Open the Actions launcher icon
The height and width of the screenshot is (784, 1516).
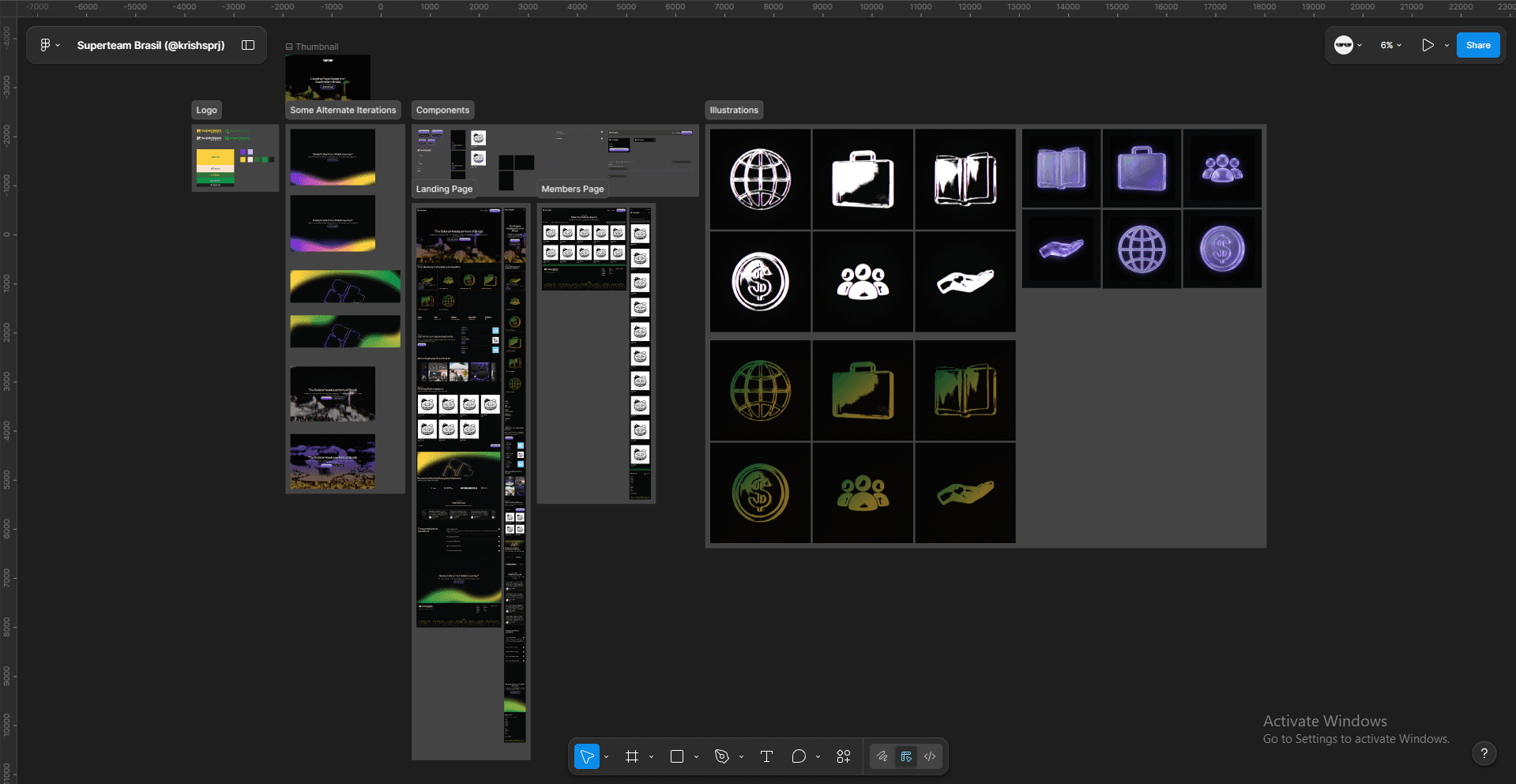pos(843,756)
